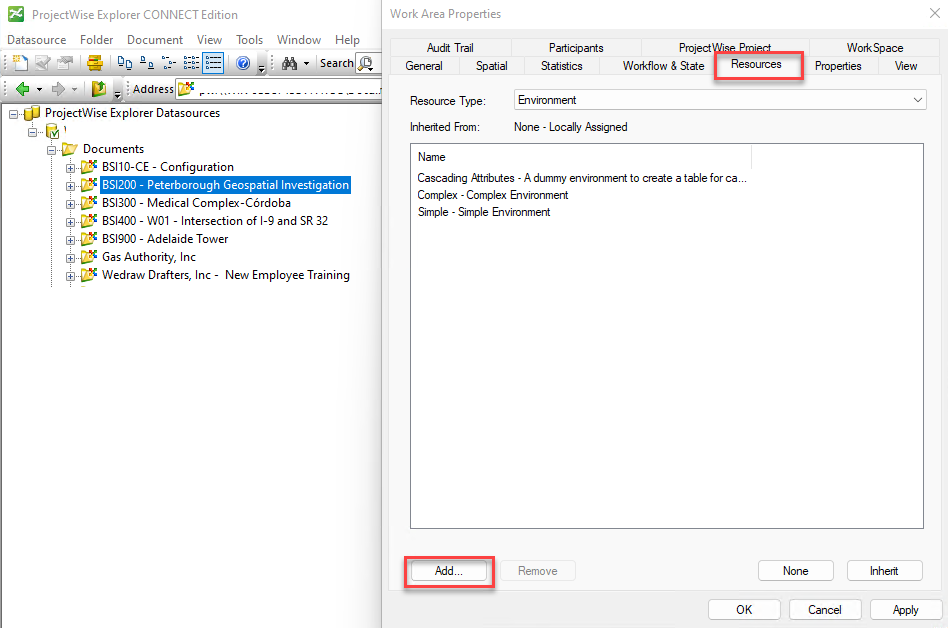Screen dimensions: 948x628
Task: Switch to the Audit Trail tab
Action: 450,48
